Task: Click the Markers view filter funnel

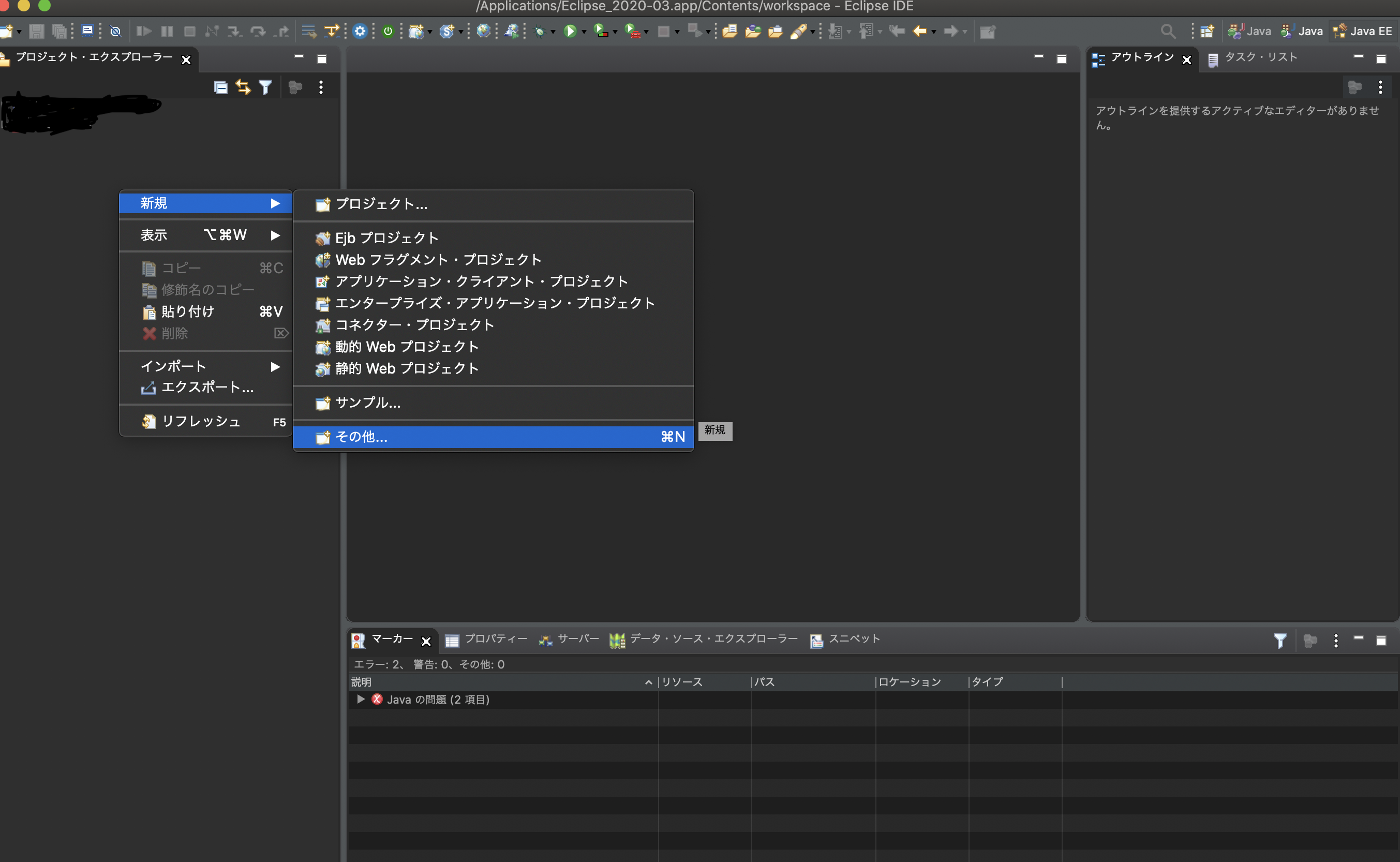Action: [1280, 641]
